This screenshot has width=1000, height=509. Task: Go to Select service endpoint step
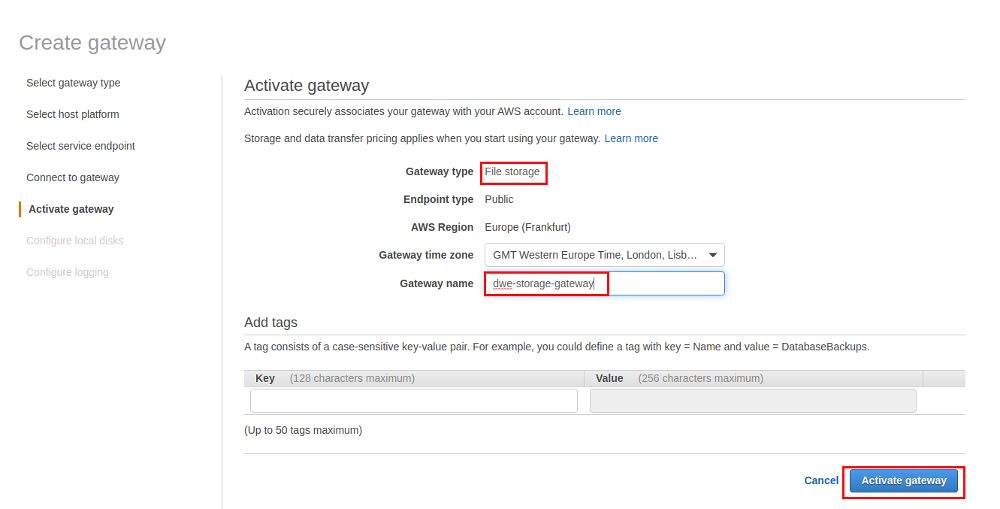click(x=80, y=146)
